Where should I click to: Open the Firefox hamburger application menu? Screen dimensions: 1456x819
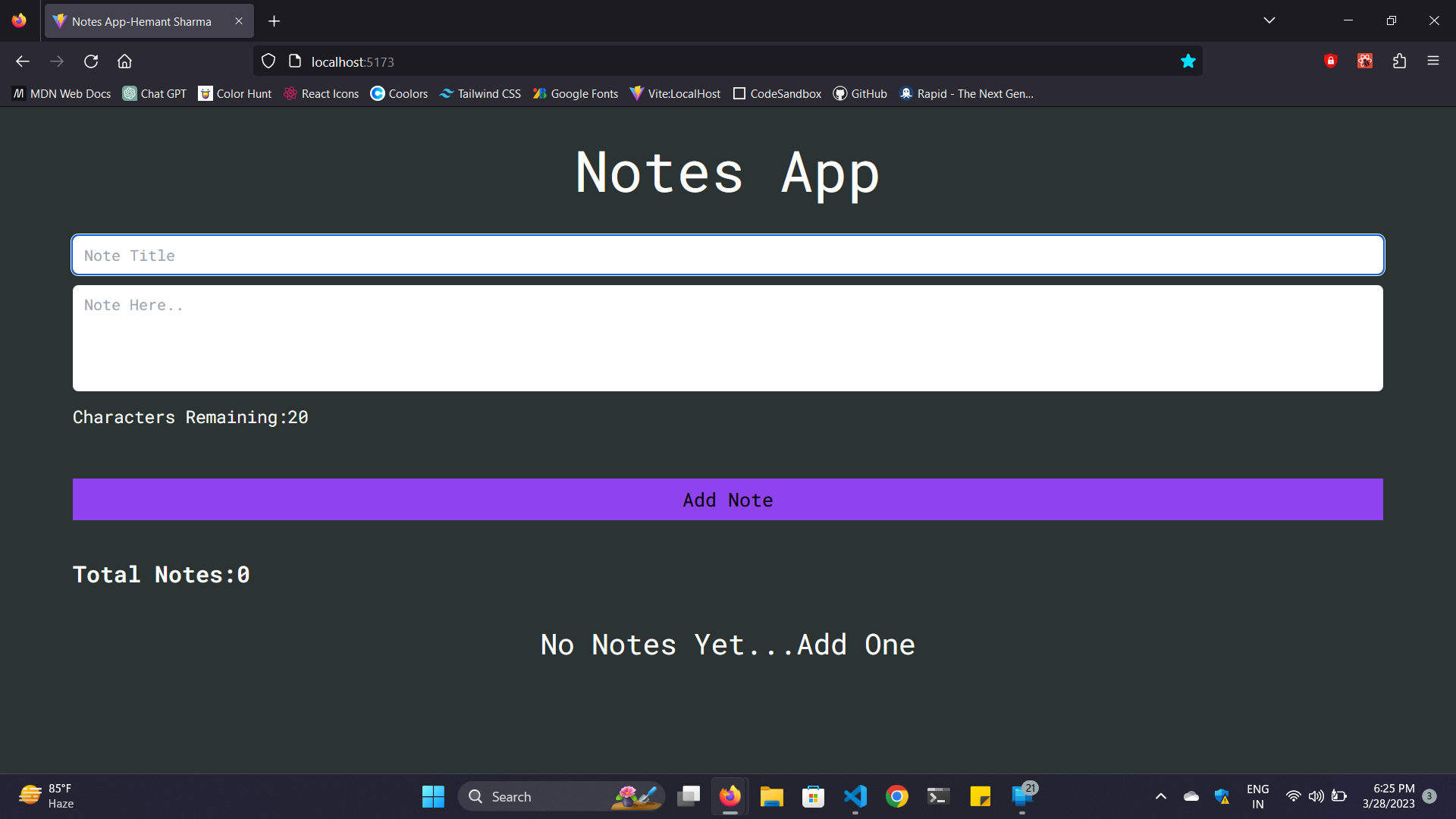pyautogui.click(x=1433, y=61)
